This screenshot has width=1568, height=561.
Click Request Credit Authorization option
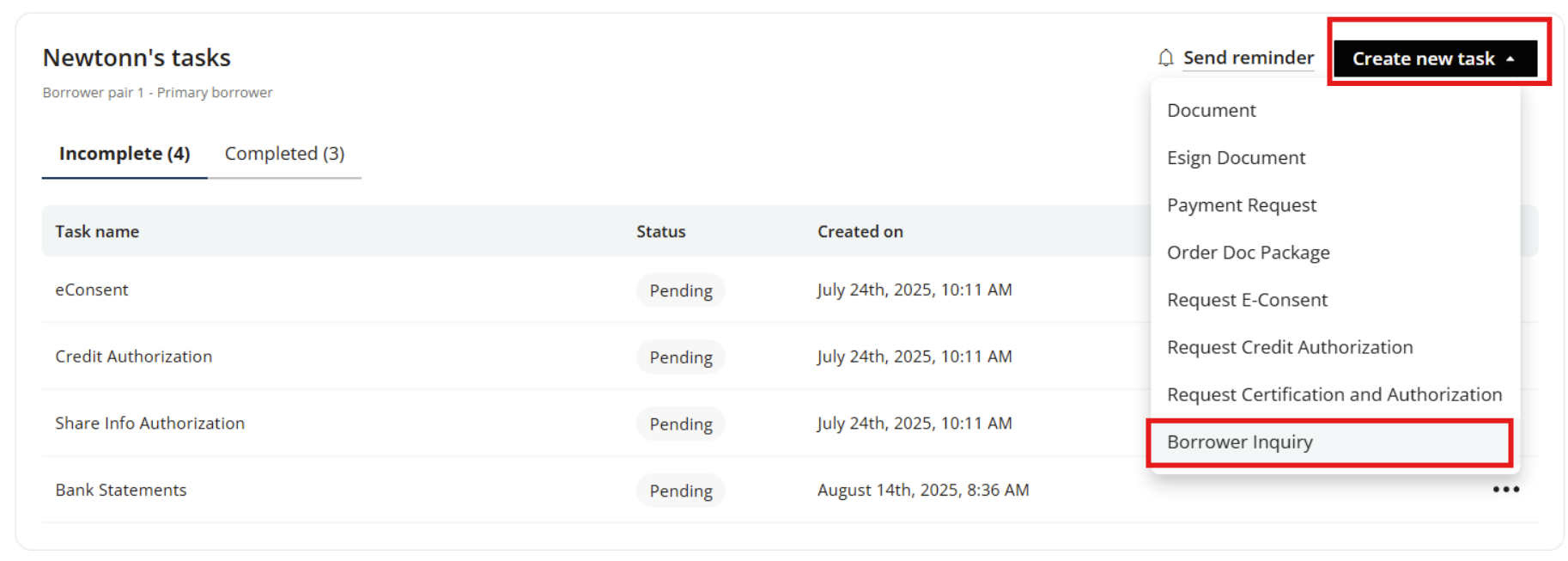[1289, 347]
